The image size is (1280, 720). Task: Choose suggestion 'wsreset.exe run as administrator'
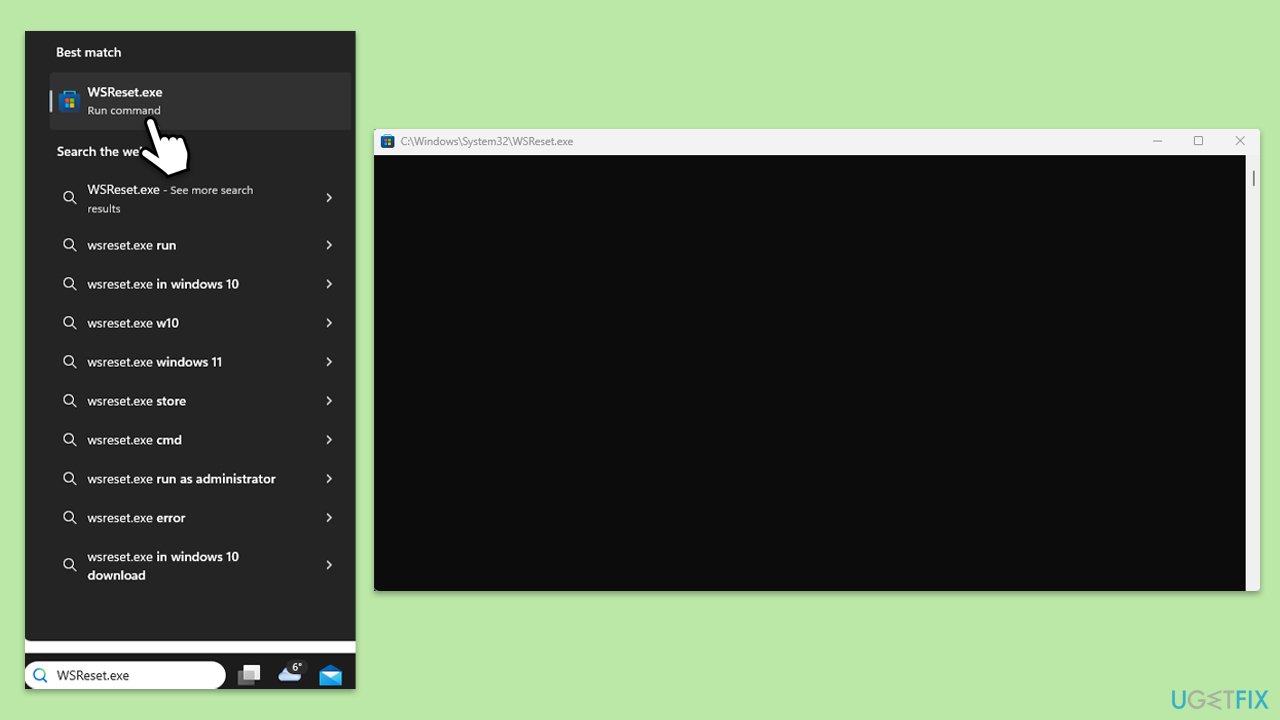pos(200,479)
